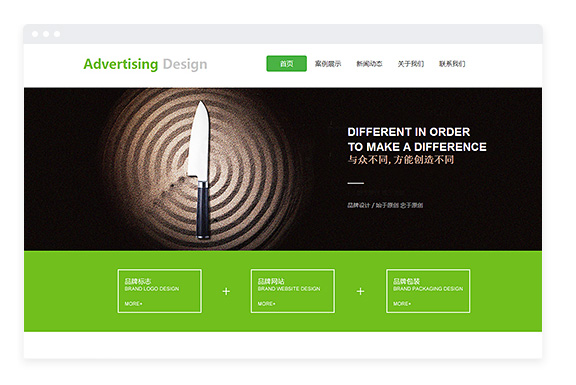Open the Brand Website Design box
The height and width of the screenshot is (385, 576).
(x=292, y=291)
